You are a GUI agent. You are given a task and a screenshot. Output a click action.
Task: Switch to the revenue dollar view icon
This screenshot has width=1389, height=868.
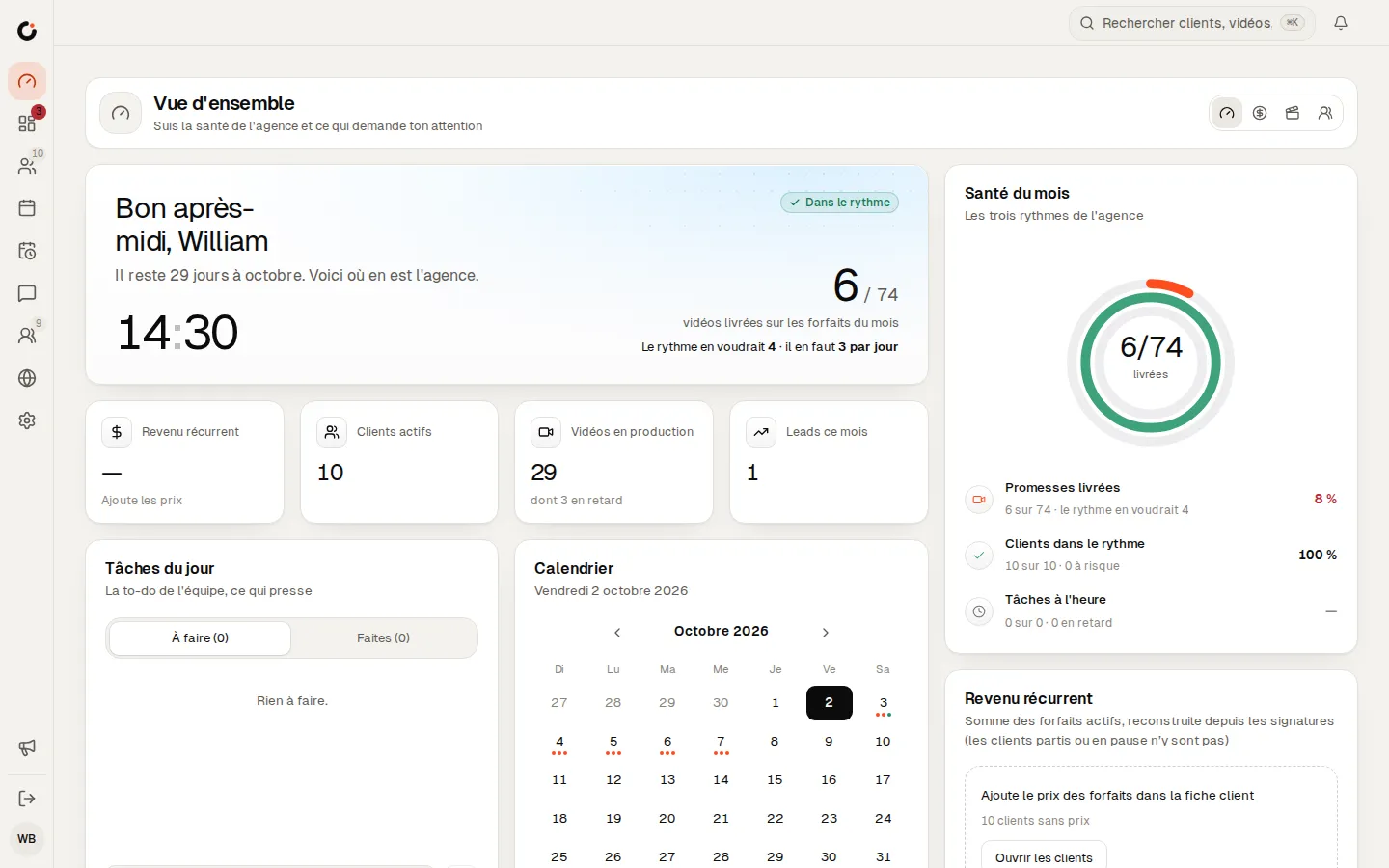(x=1260, y=113)
